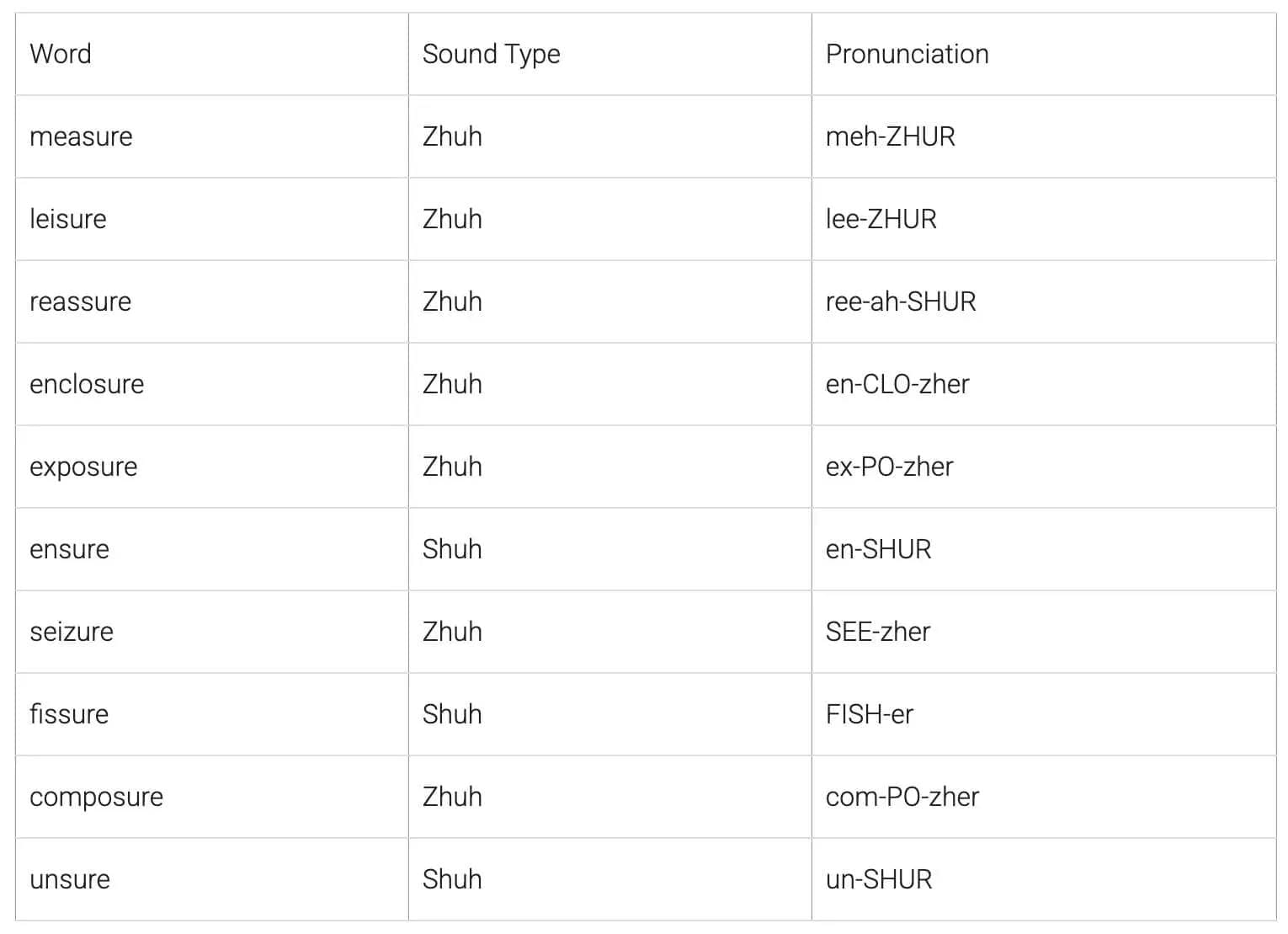Click the "ex-PO-zher" pronunciation text
This screenshot has width=1288, height=934.
pos(889,467)
